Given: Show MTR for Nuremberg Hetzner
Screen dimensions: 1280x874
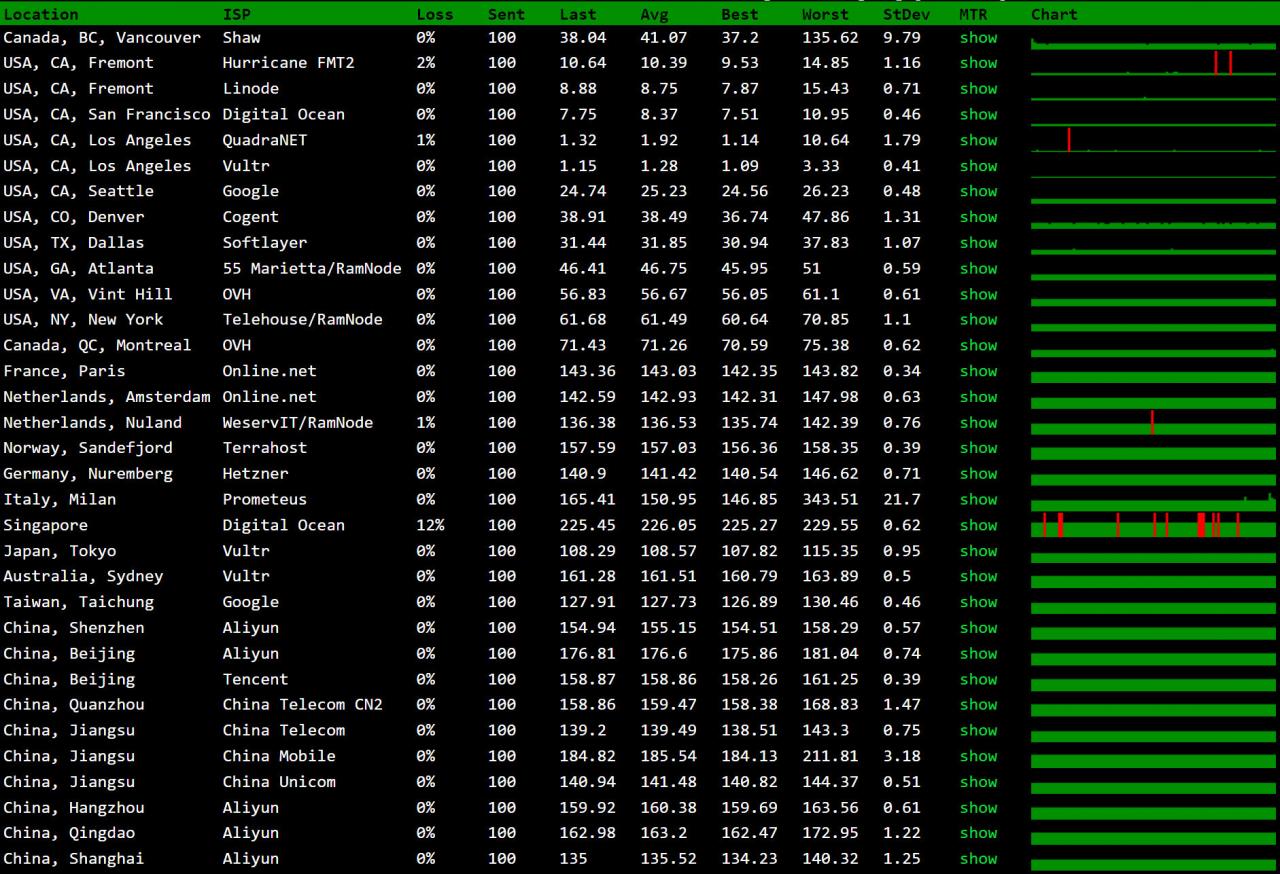Looking at the screenshot, I should pyautogui.click(x=978, y=474).
